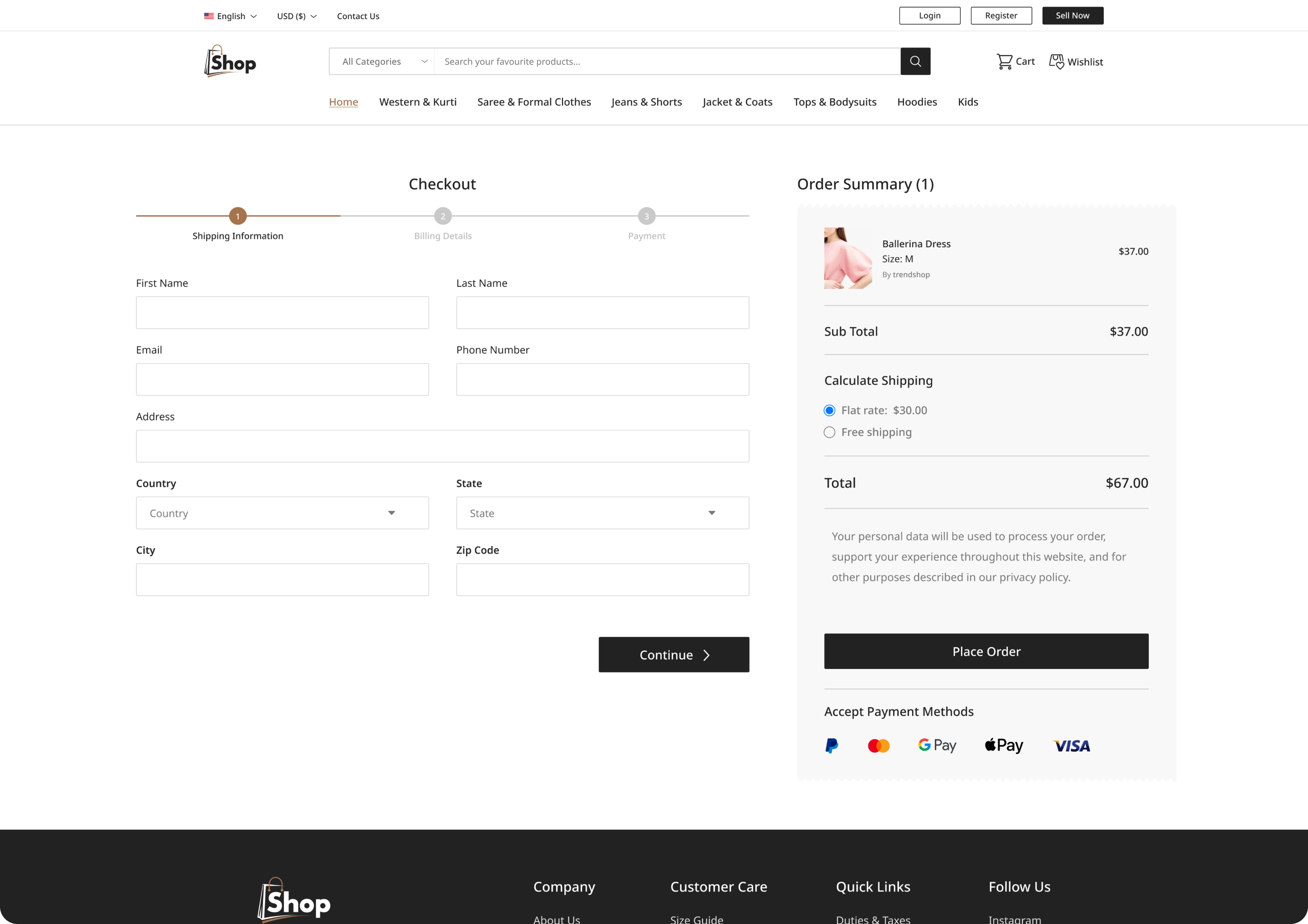Image resolution: width=1308 pixels, height=924 pixels.
Task: Open the shopping Cart
Action: 1016,61
